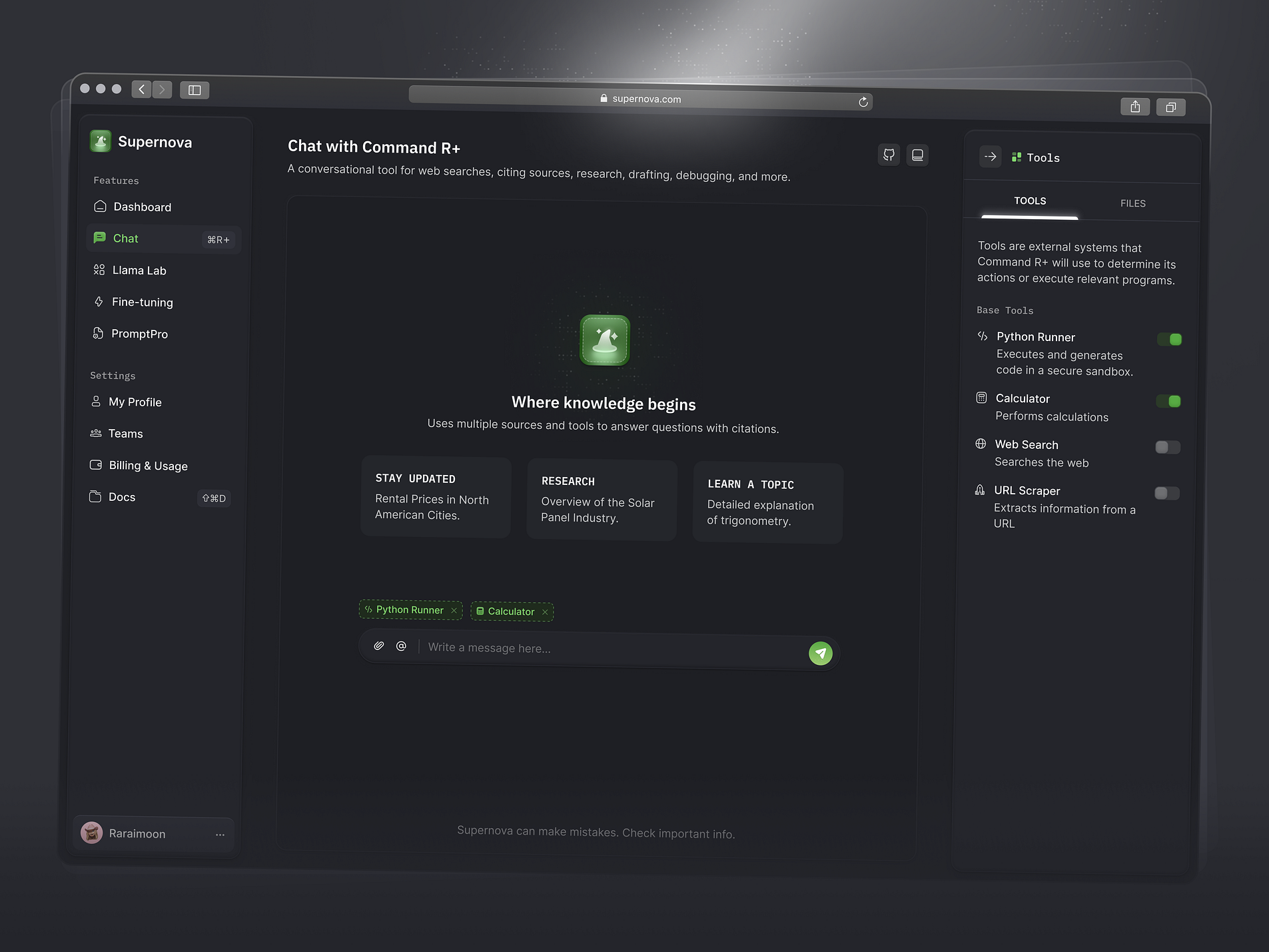This screenshot has height=952, width=1269.
Task: Click the Supernova wizard hat logo in sidebar
Action: click(100, 141)
